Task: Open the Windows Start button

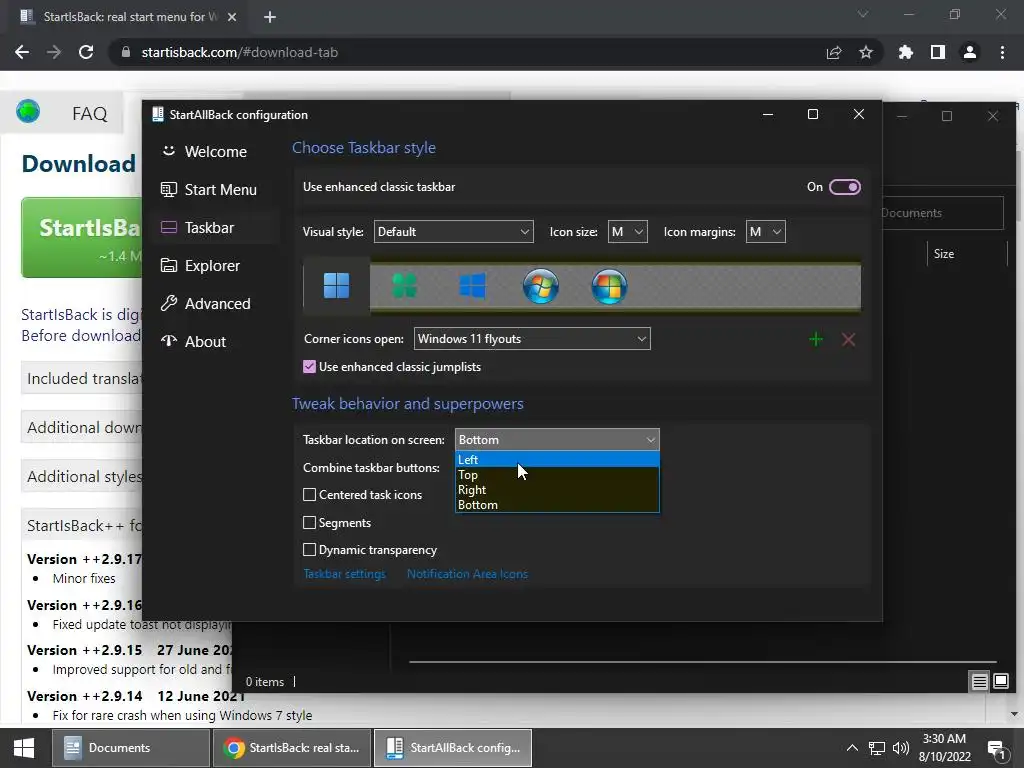Action: coord(24,748)
